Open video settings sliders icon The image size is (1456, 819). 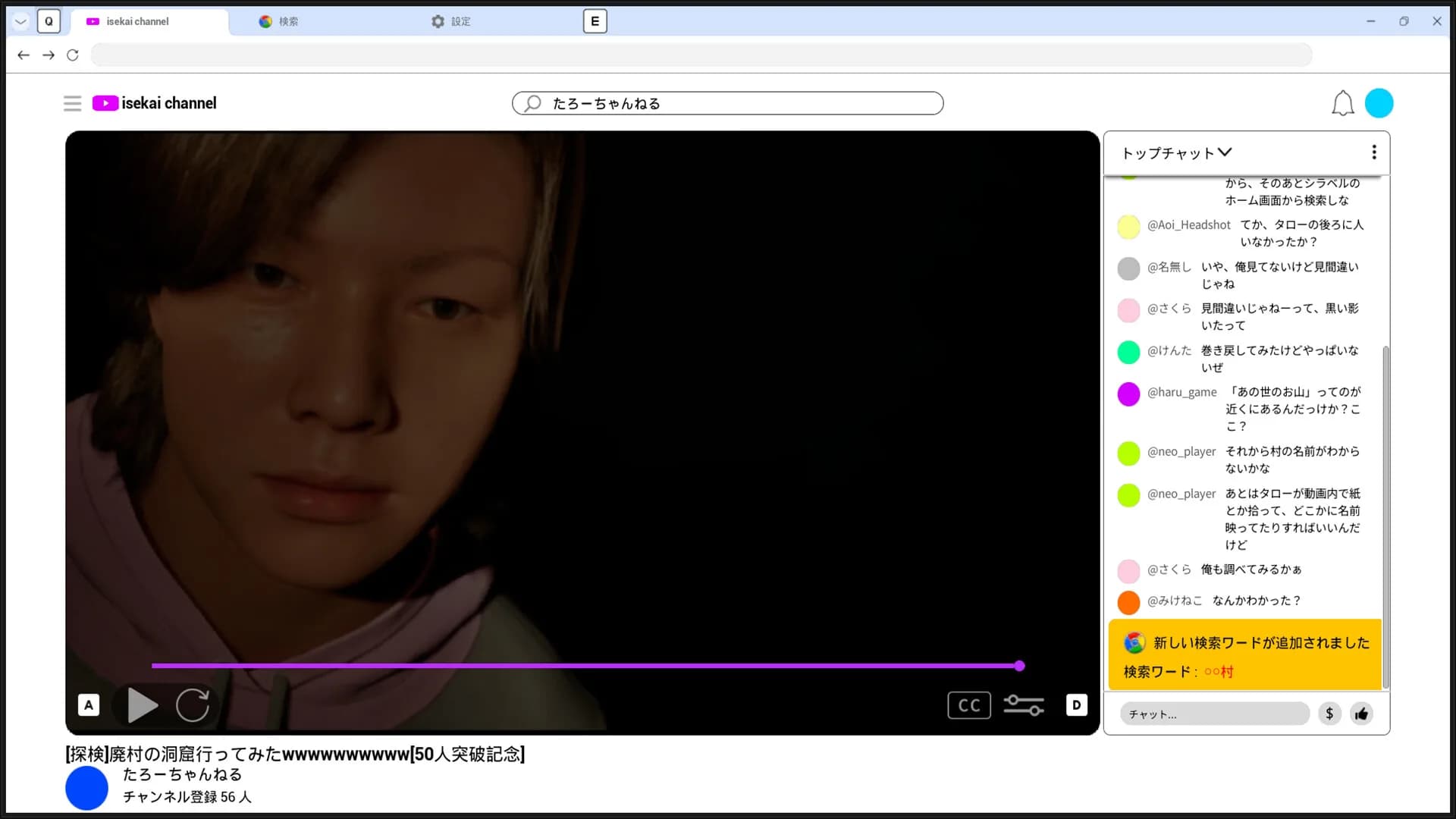(x=1024, y=705)
